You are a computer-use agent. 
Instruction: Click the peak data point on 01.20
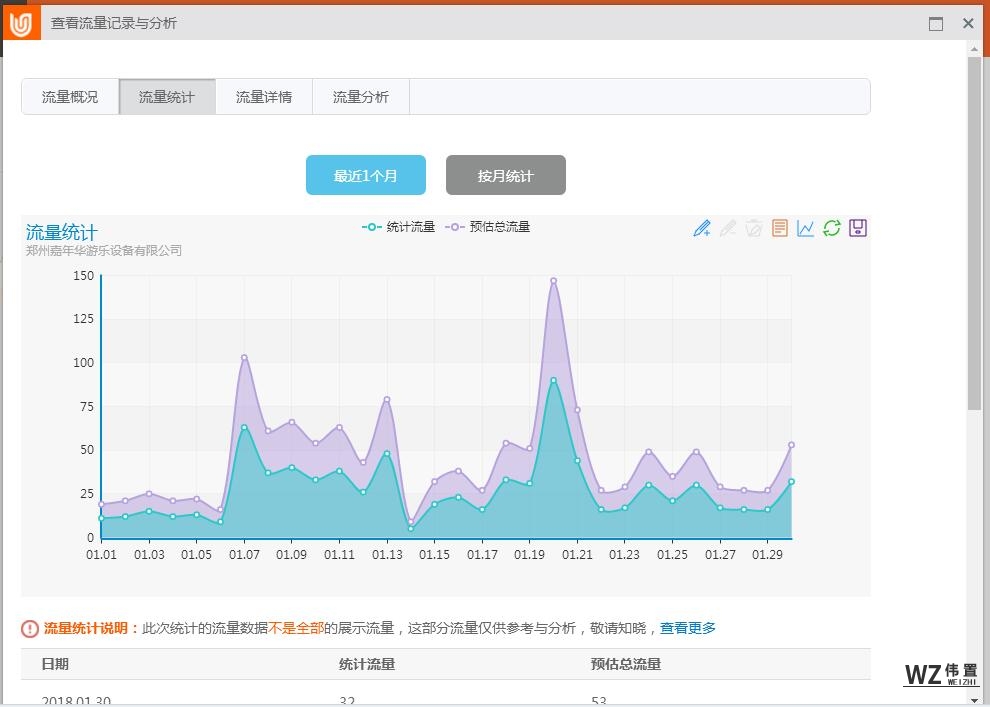[553, 281]
